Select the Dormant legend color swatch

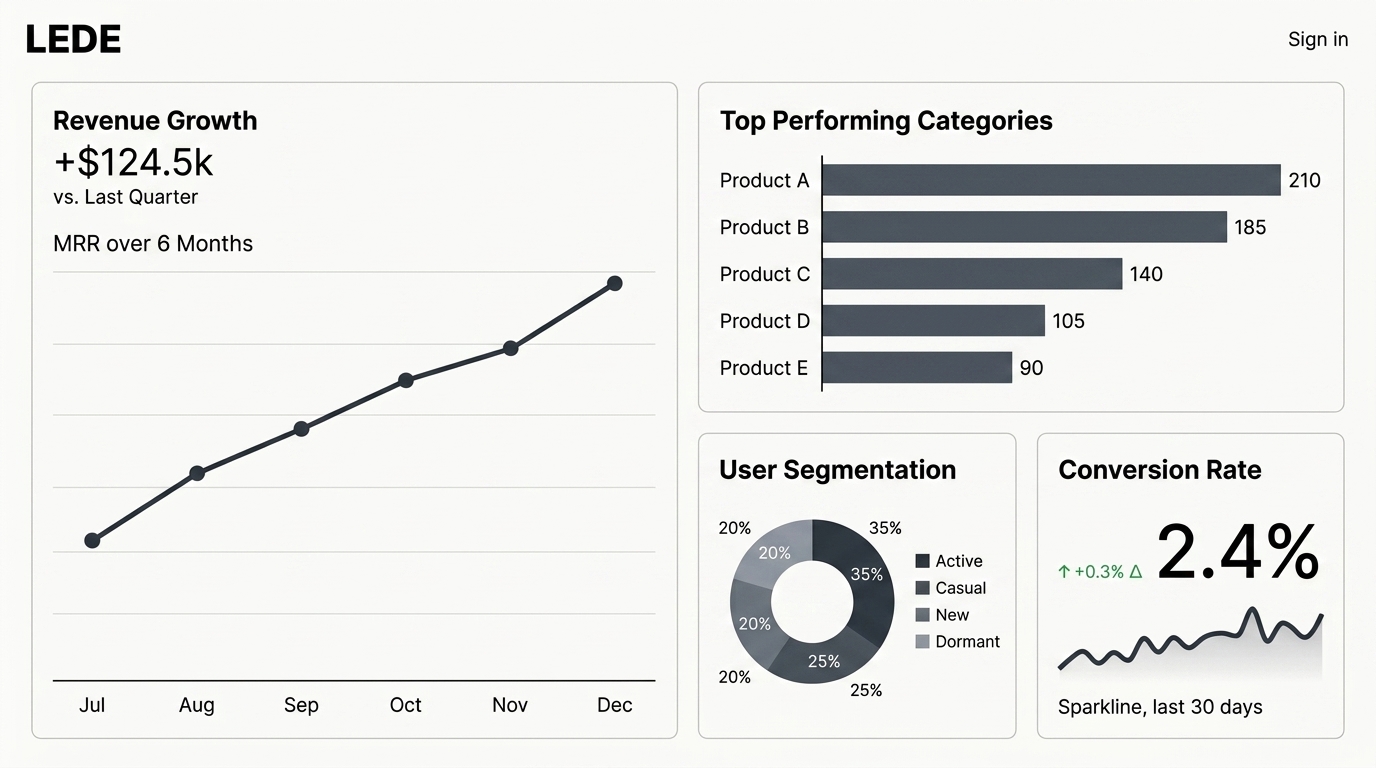click(x=922, y=642)
